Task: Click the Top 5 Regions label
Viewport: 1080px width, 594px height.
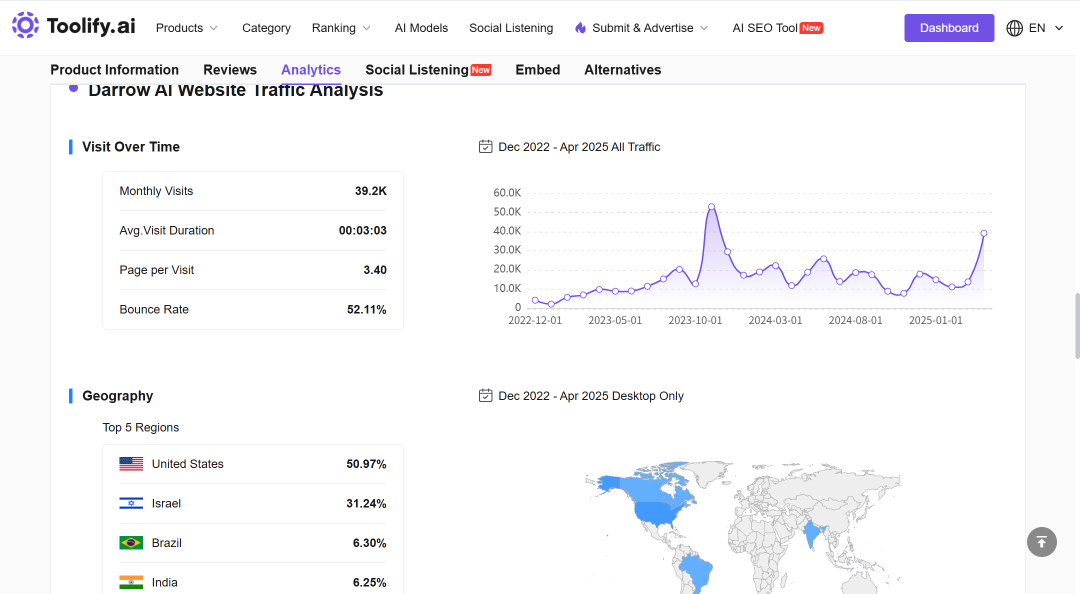Action: click(141, 427)
